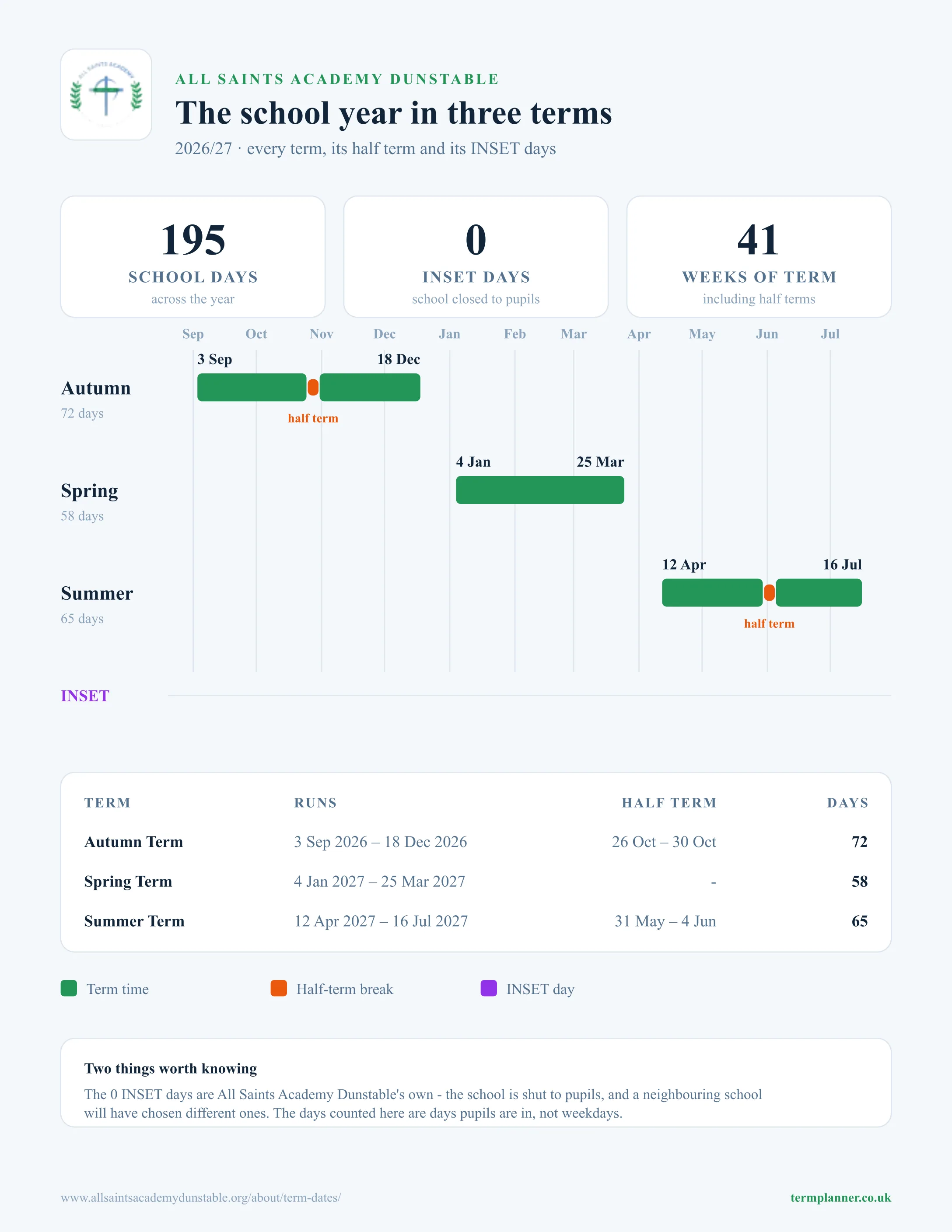Click the 0 INSET Days card
This screenshot has height=1232, width=952.
click(476, 257)
